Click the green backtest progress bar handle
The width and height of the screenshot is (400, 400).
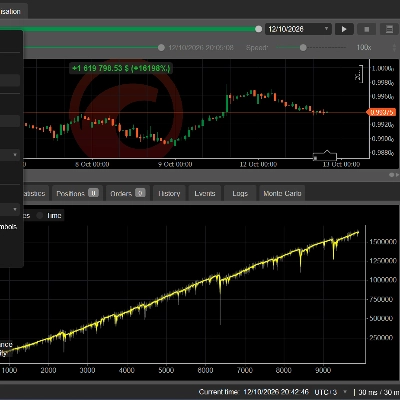coord(258,29)
